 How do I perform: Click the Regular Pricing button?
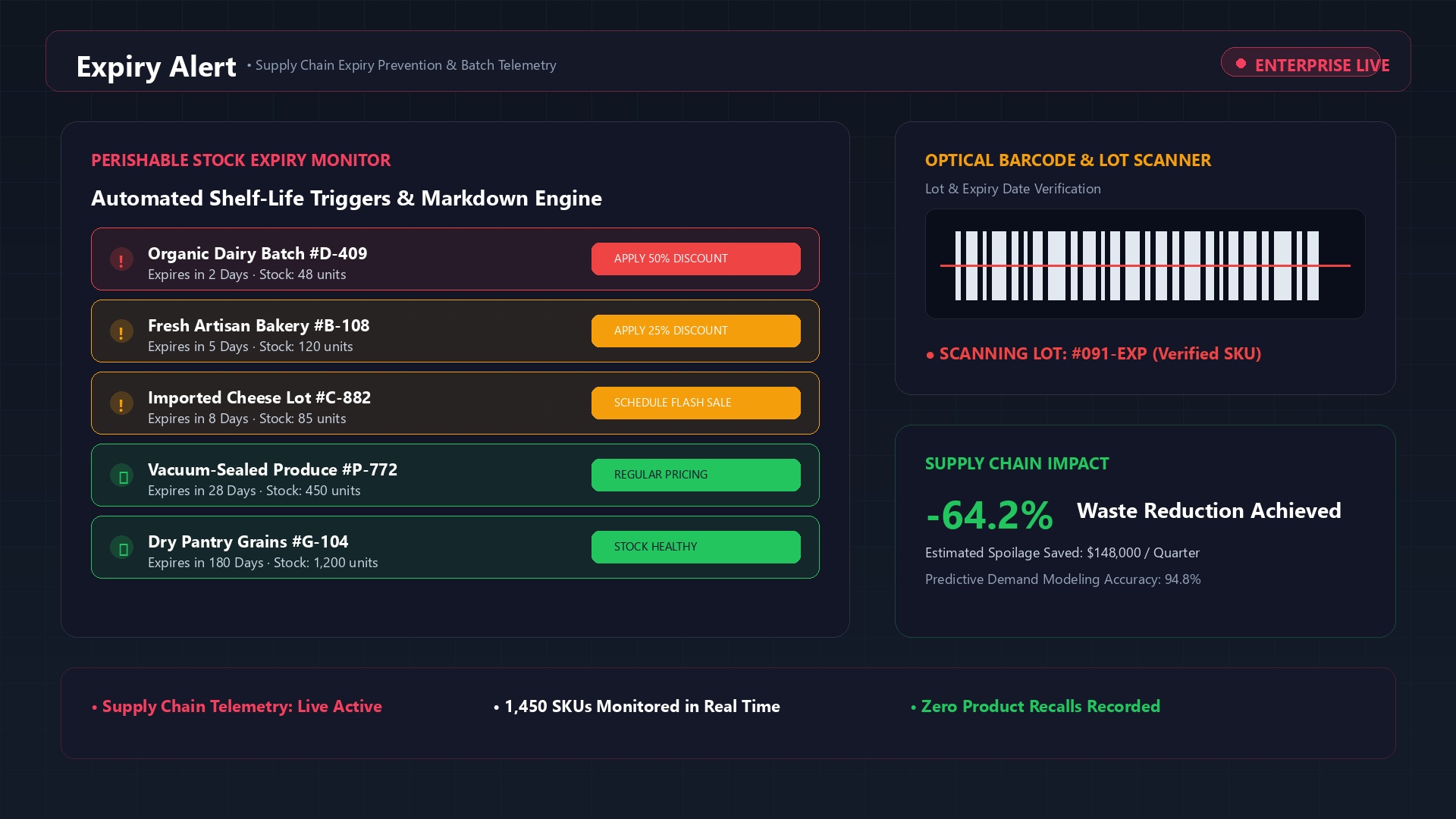[x=695, y=475]
